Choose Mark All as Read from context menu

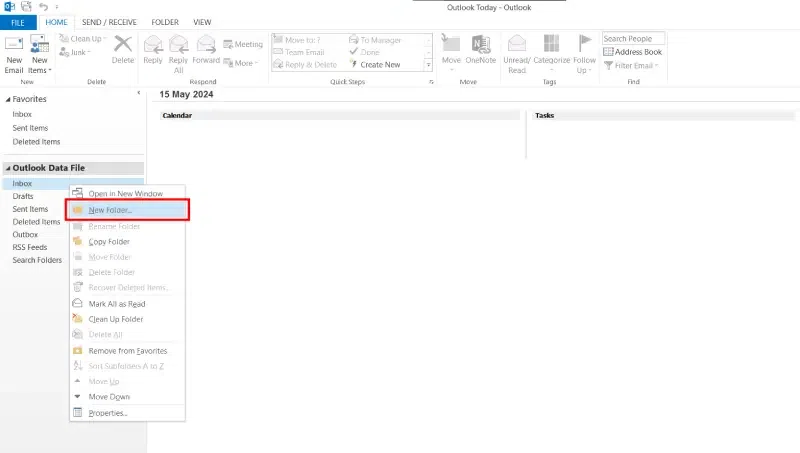[128, 304]
